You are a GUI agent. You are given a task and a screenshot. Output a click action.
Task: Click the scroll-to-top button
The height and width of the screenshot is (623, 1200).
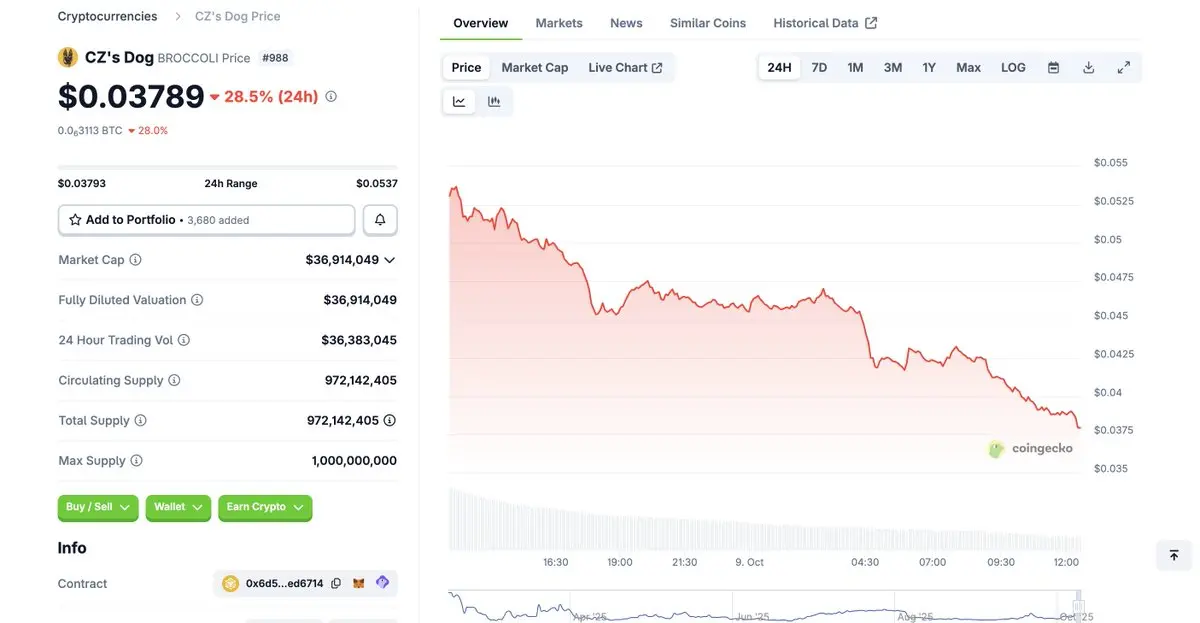pos(1174,555)
